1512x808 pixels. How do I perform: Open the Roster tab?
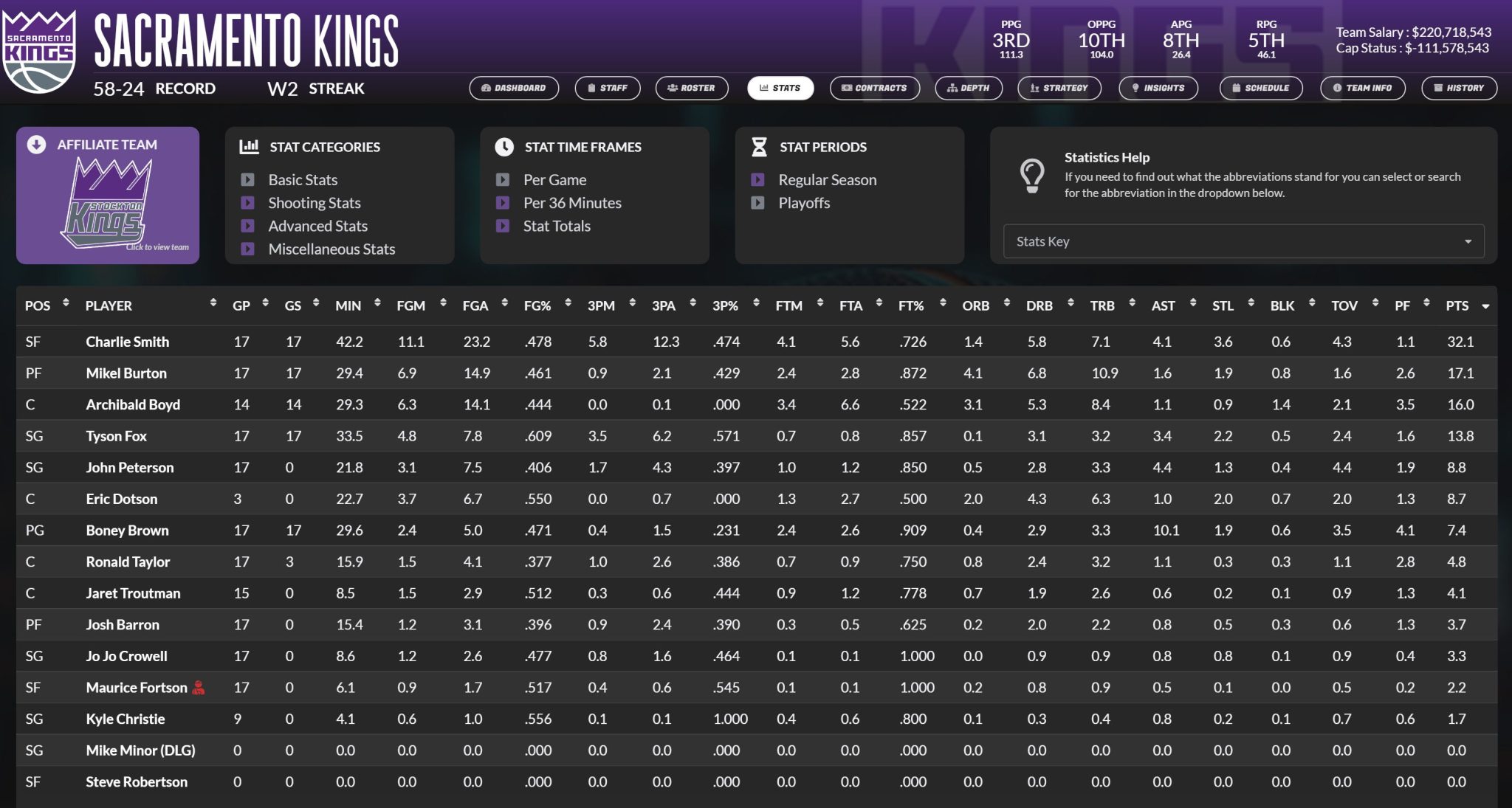(691, 88)
